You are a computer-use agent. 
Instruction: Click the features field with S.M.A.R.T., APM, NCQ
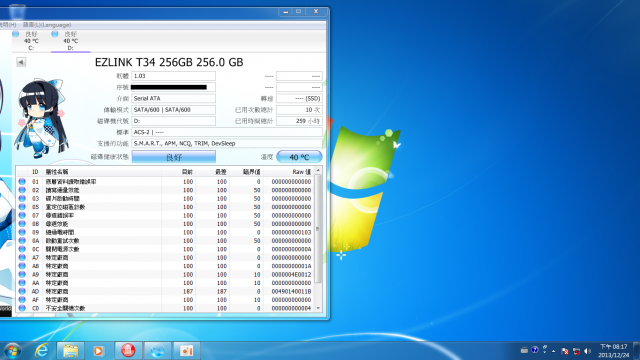pyautogui.click(x=227, y=144)
